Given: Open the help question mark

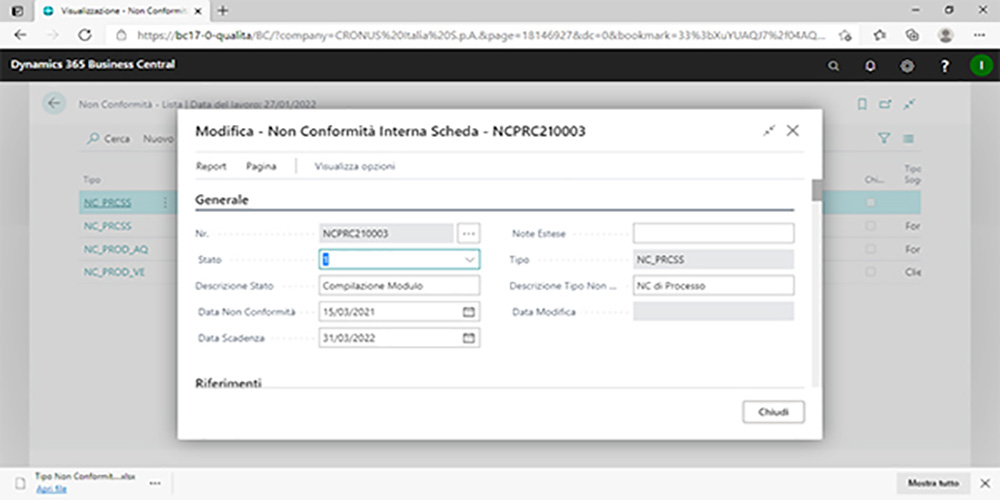Looking at the screenshot, I should (944, 66).
